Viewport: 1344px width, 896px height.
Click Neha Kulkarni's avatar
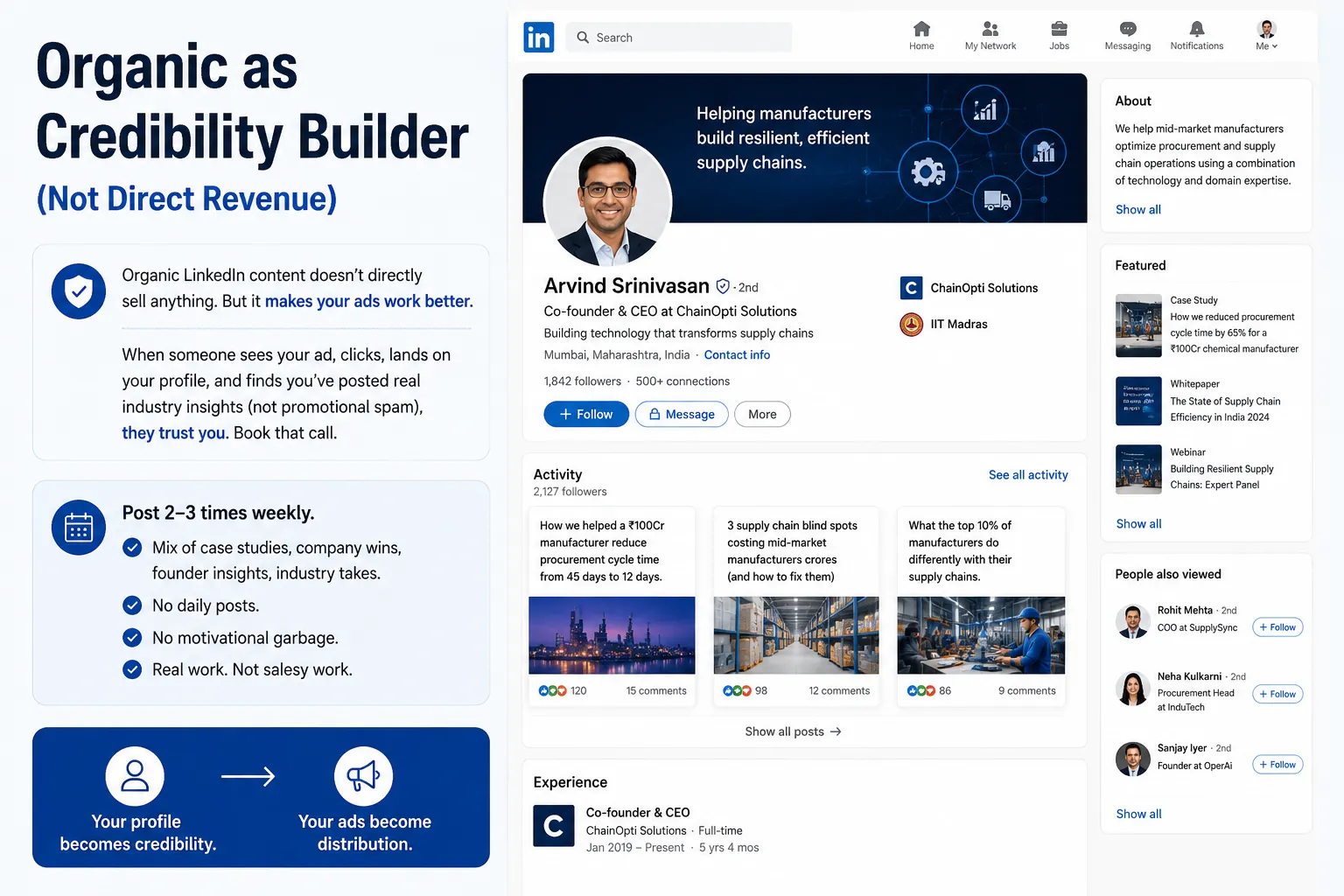click(1133, 689)
